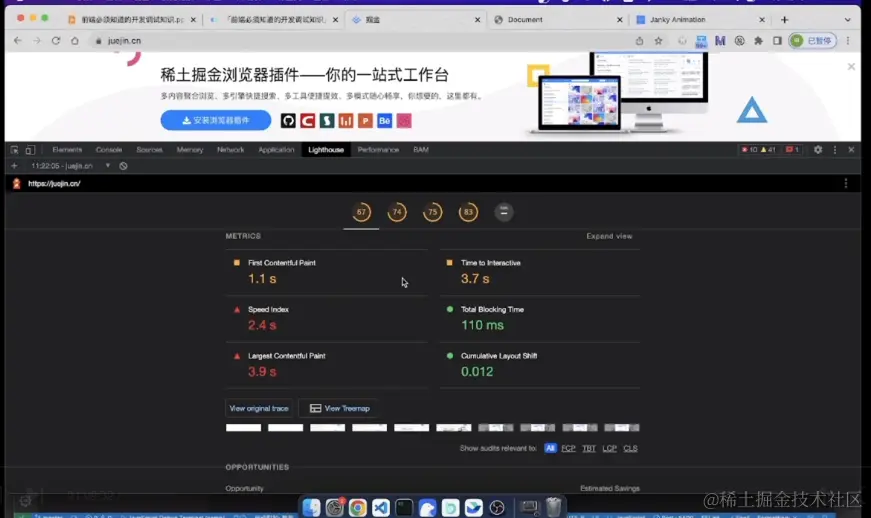The width and height of the screenshot is (871, 518).
Task: Click the View original trace button
Action: point(259,409)
